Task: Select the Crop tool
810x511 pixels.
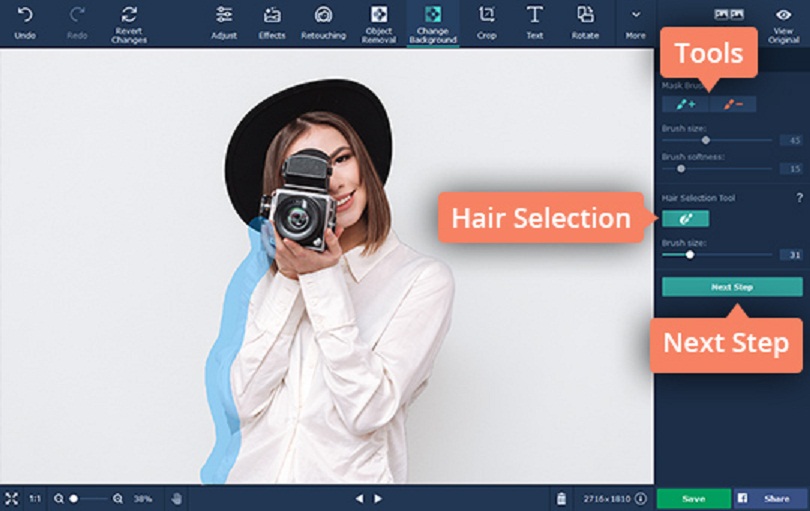Action: point(486,15)
